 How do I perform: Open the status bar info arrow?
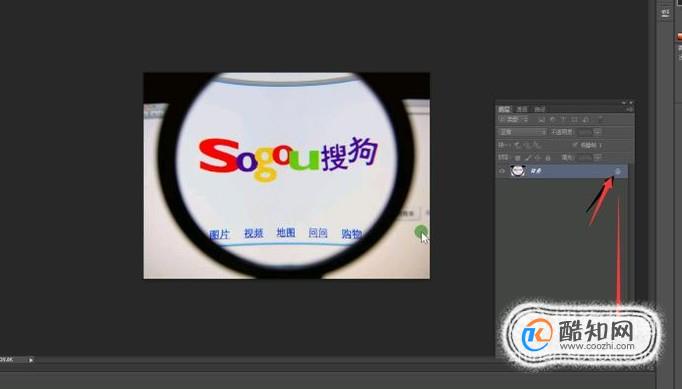31,360
